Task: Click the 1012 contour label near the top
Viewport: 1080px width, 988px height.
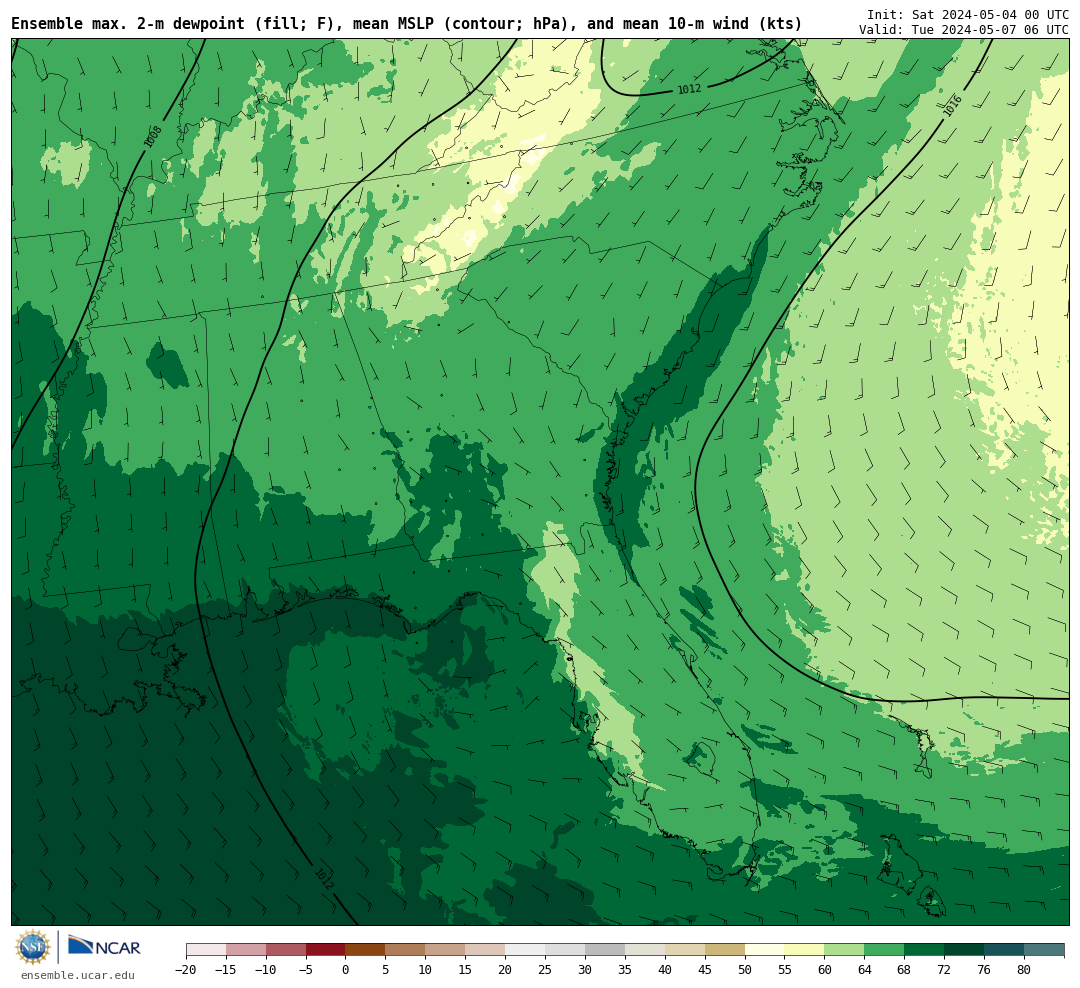Action: (x=689, y=89)
